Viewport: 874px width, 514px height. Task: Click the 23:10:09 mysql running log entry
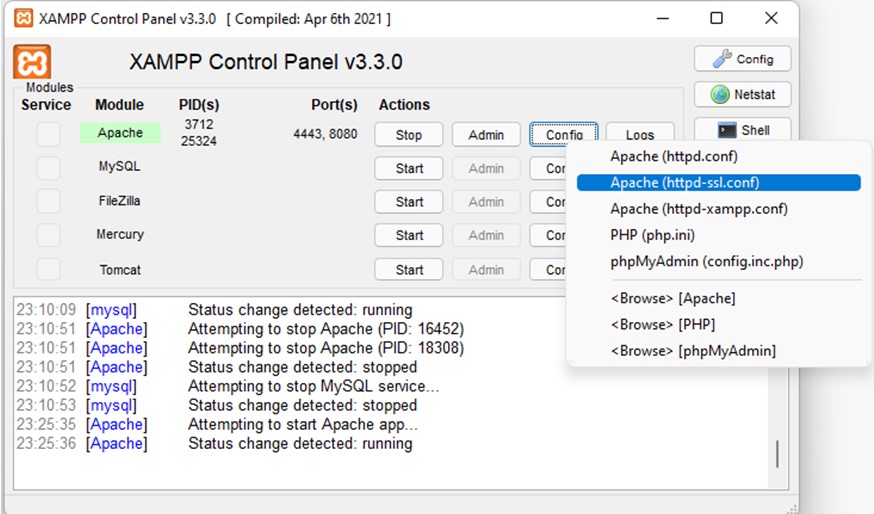coord(214,309)
